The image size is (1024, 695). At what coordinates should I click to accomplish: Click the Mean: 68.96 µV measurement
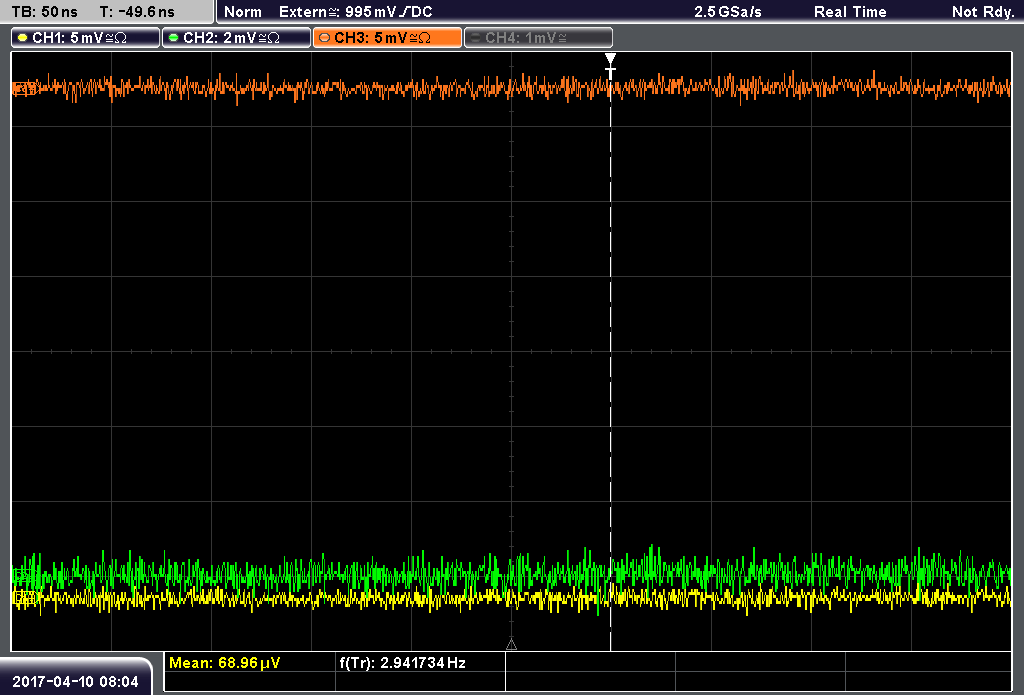coord(224,663)
